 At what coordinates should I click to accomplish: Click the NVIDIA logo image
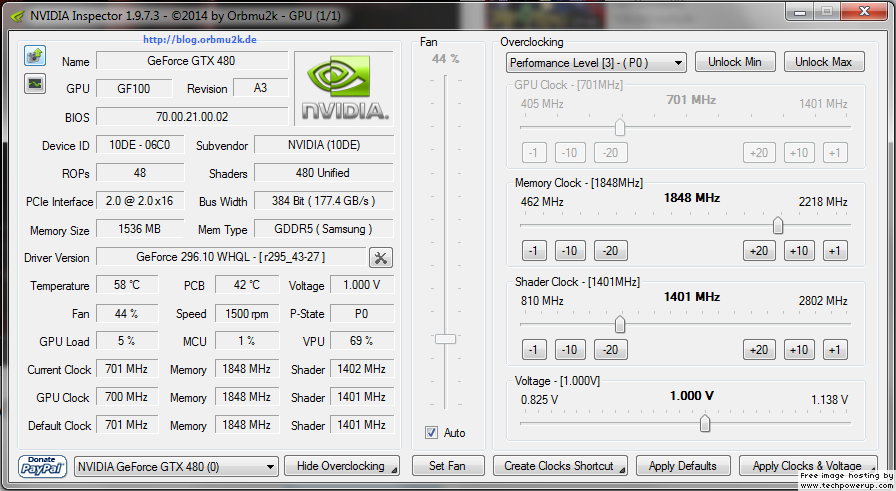pyautogui.click(x=344, y=89)
